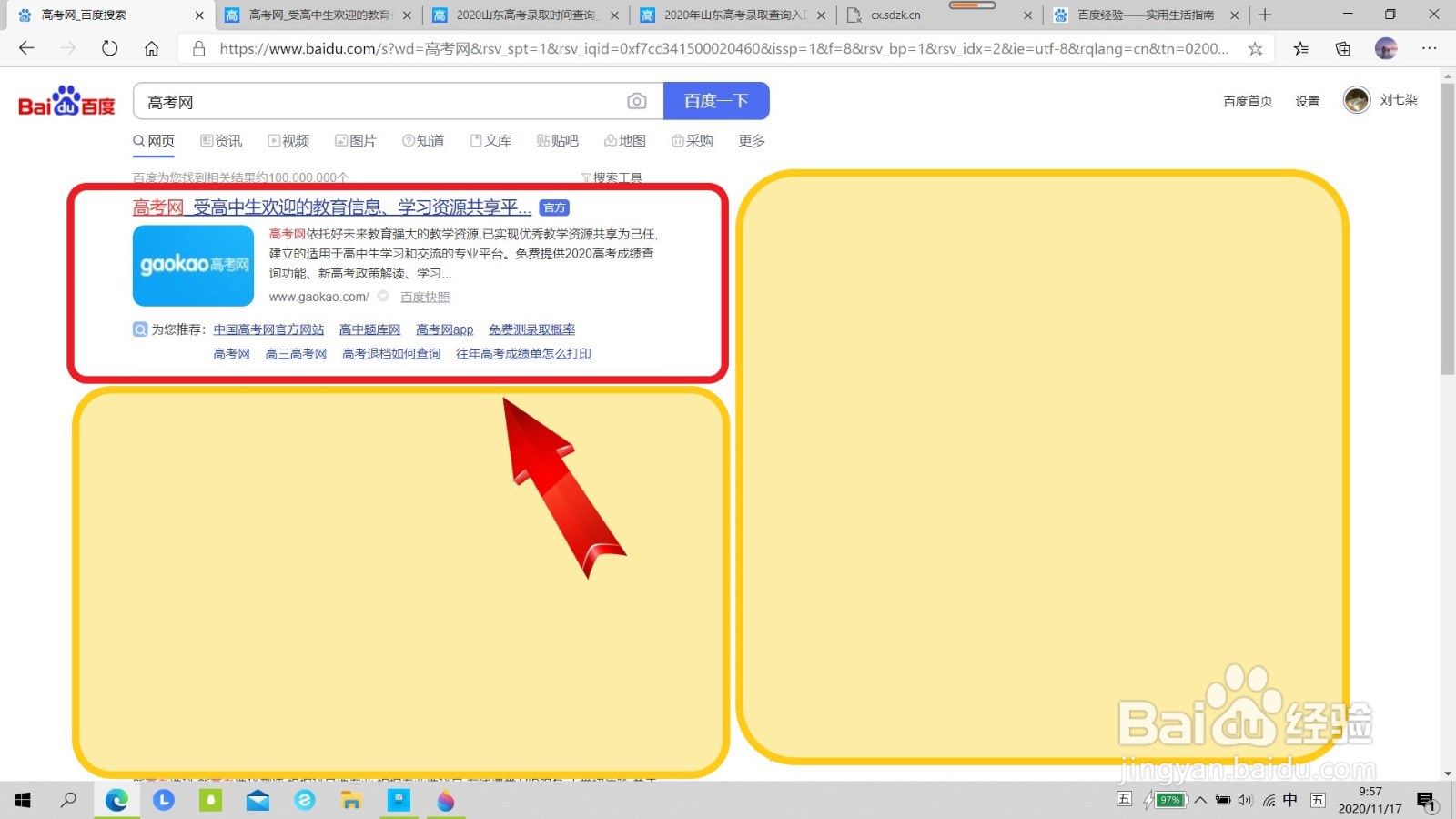Open Windows taskbar search
Image resolution: width=1456 pixels, height=819 pixels.
click(x=68, y=800)
